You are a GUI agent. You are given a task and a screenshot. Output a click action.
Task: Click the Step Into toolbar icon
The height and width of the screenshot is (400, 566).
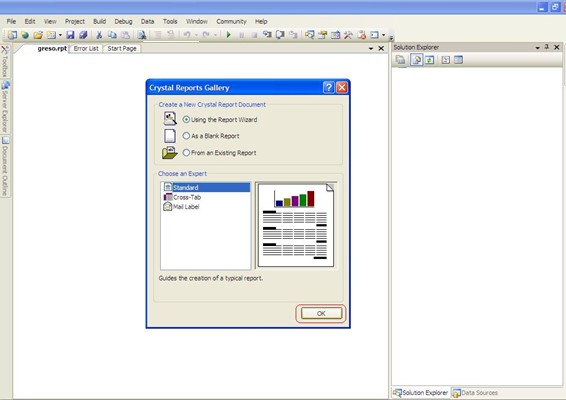[267, 35]
